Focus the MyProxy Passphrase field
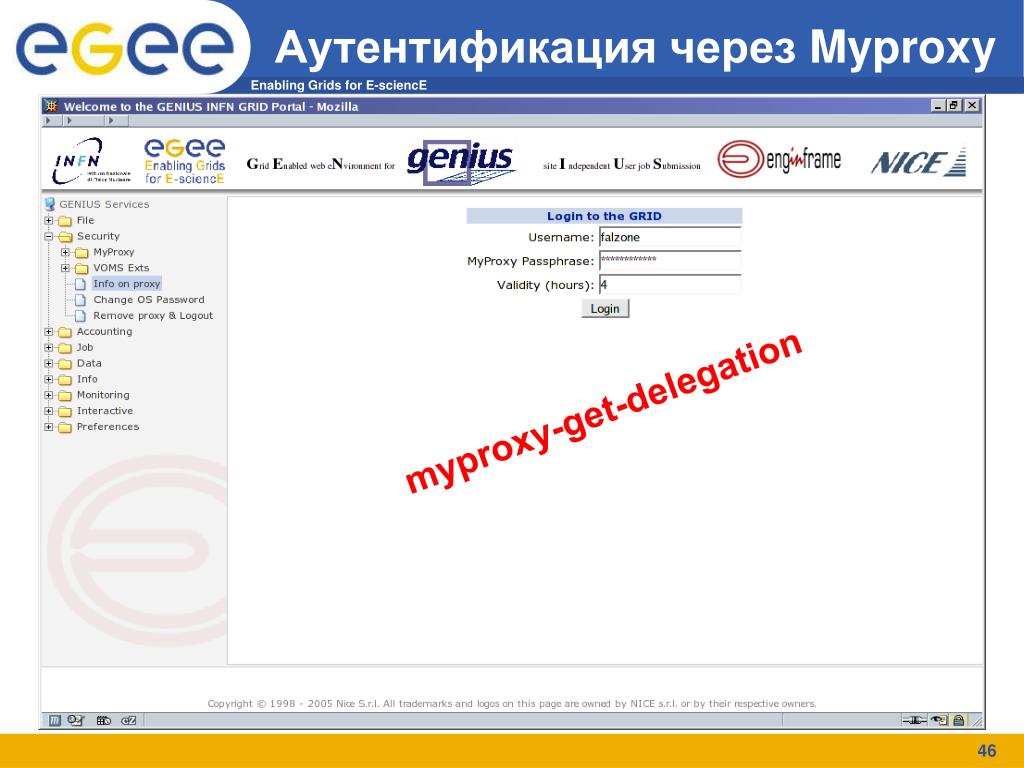1024x768 pixels. point(669,261)
